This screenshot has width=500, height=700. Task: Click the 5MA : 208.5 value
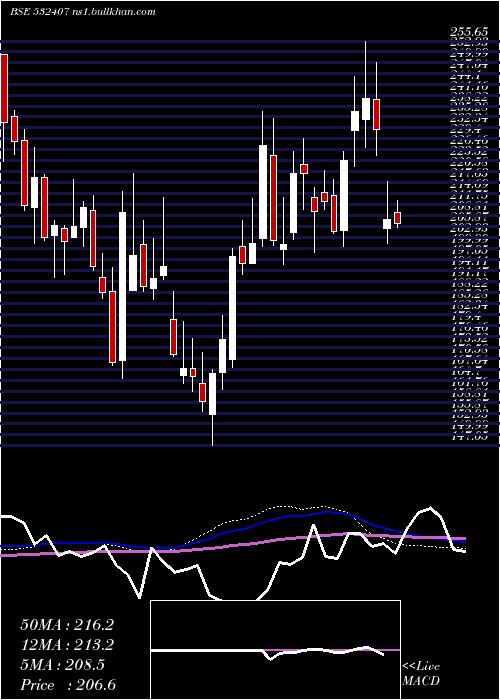tap(62, 665)
